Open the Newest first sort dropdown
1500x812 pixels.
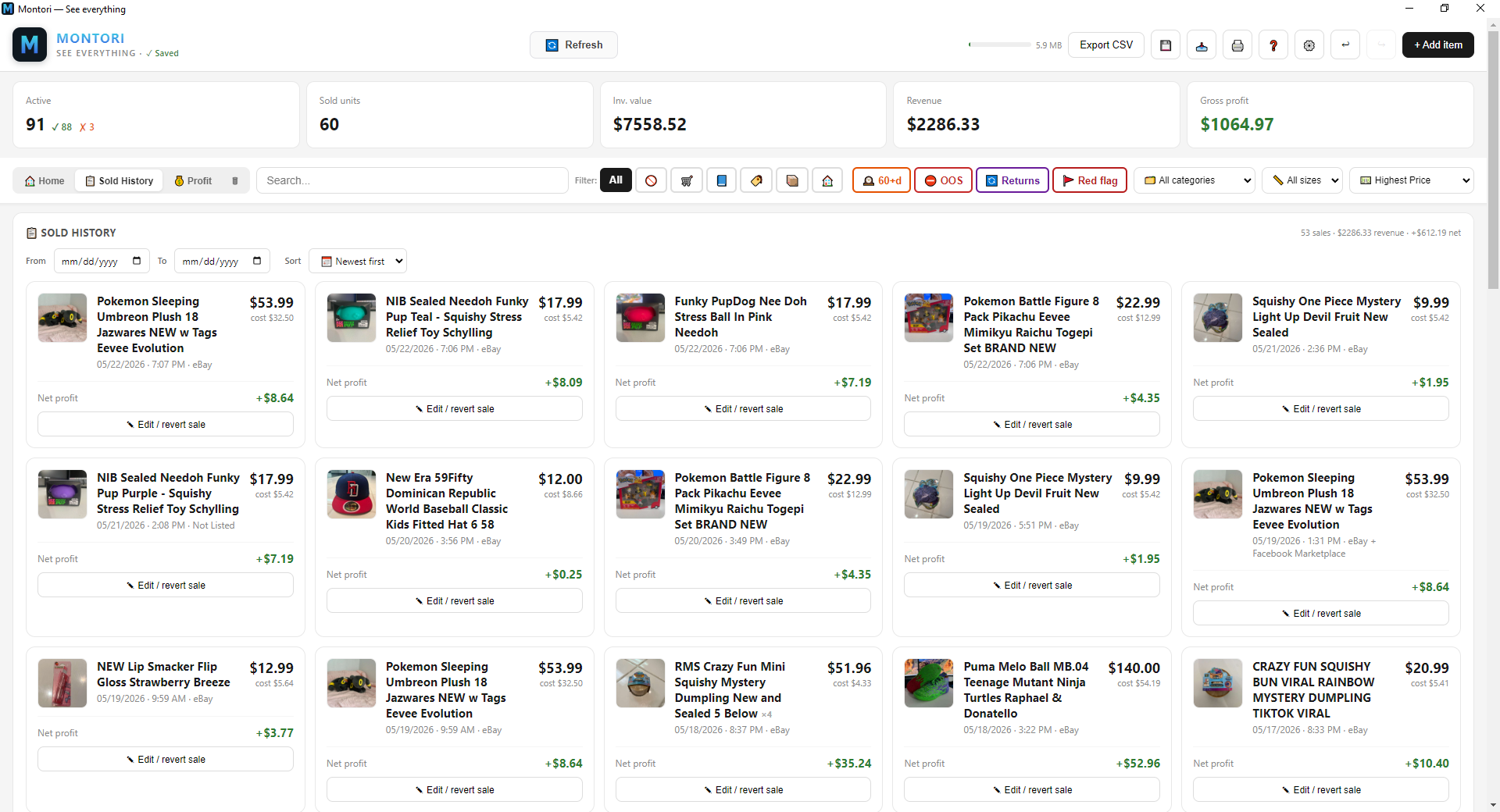click(358, 261)
